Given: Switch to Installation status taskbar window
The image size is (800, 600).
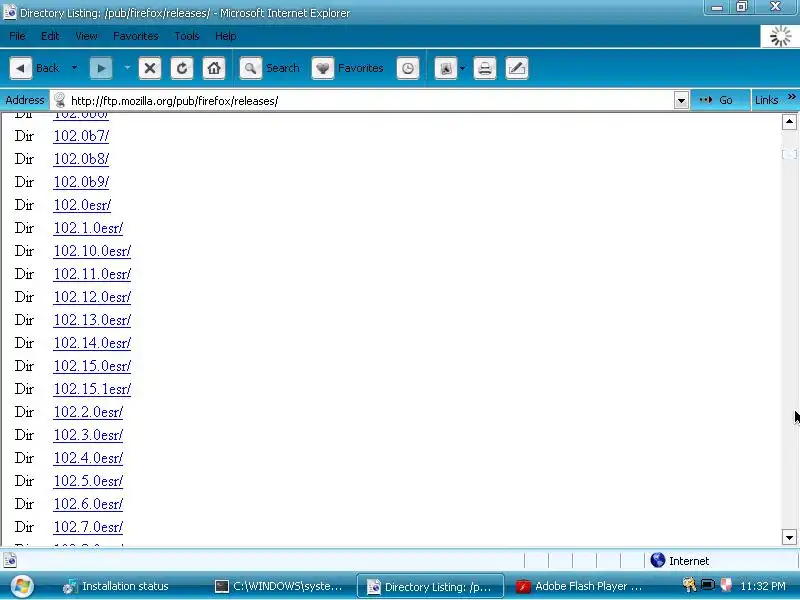Looking at the screenshot, I should 116,586.
